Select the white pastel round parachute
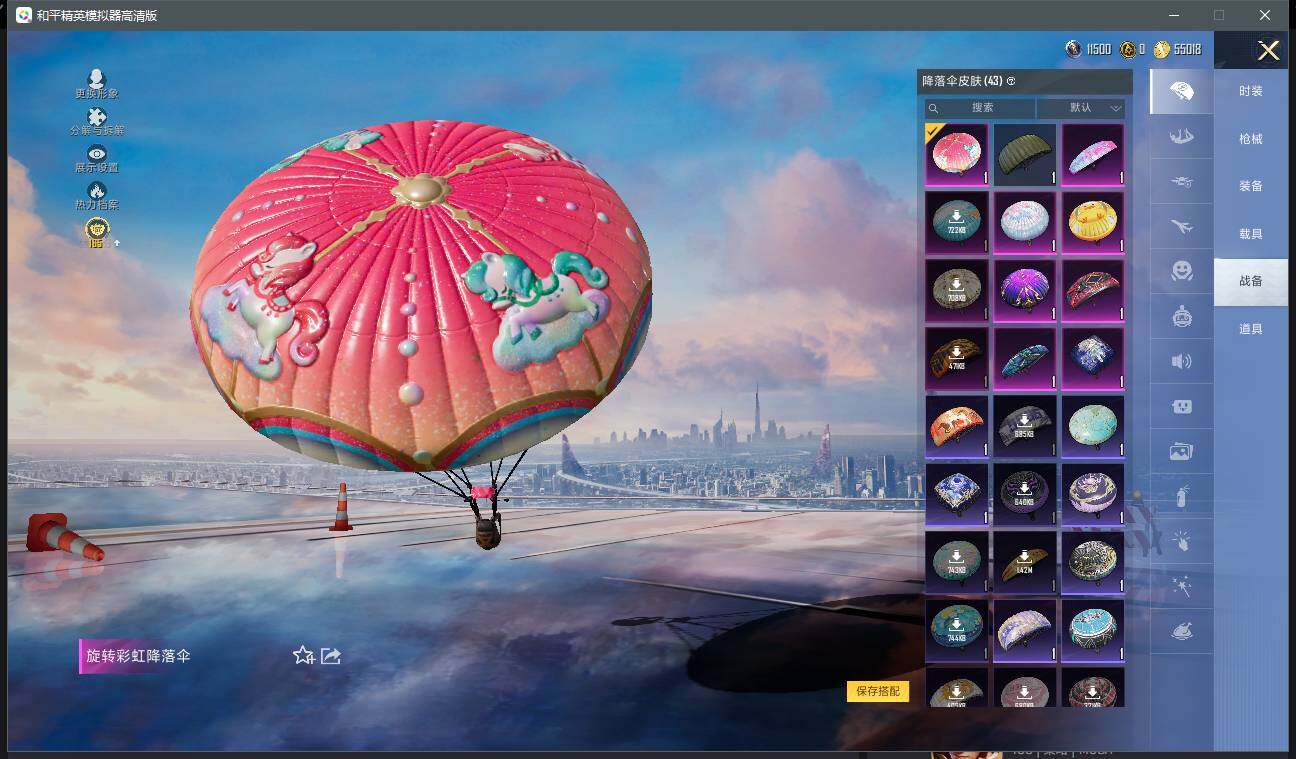 point(1025,222)
